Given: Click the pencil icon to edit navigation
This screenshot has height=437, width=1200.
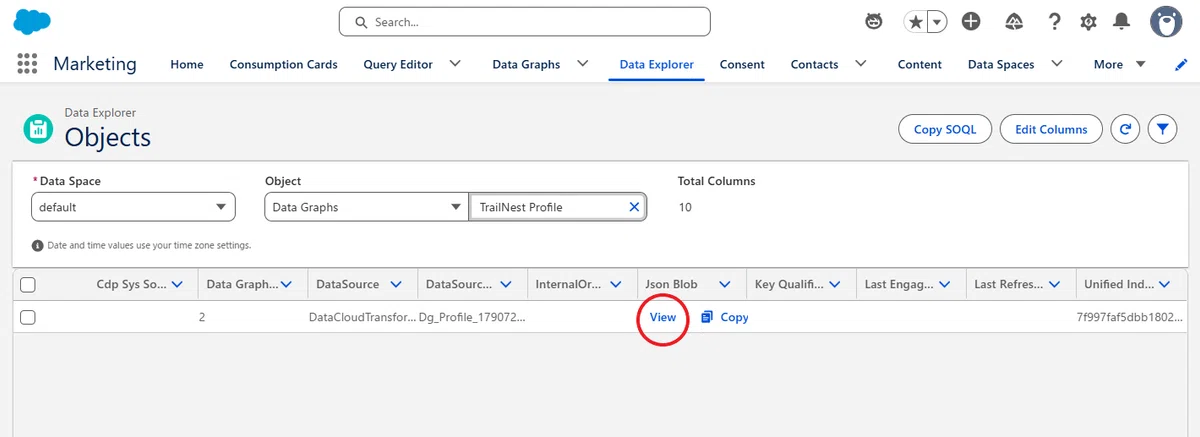Looking at the screenshot, I should pyautogui.click(x=1181, y=64).
